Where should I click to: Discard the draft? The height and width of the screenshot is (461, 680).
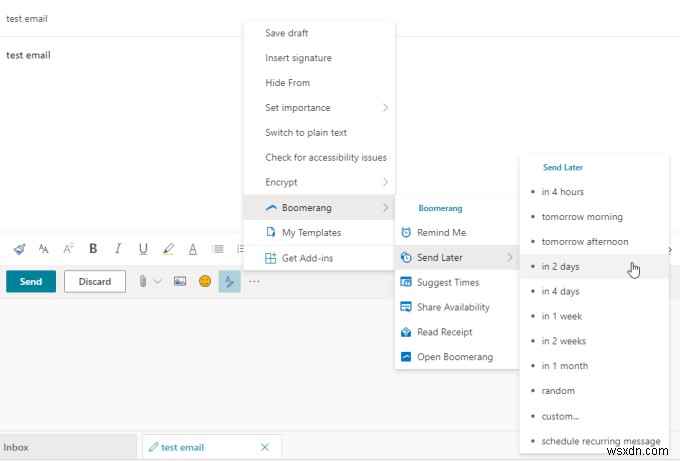pyautogui.click(x=95, y=281)
